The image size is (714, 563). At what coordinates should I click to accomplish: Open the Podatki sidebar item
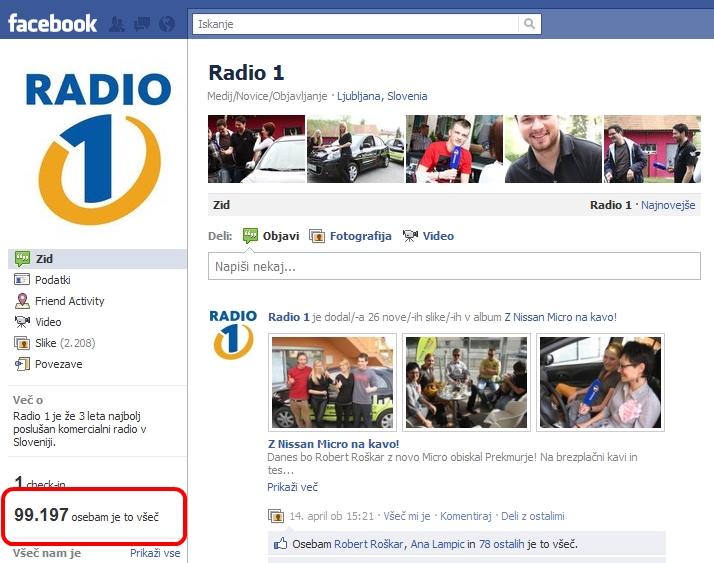click(53, 280)
